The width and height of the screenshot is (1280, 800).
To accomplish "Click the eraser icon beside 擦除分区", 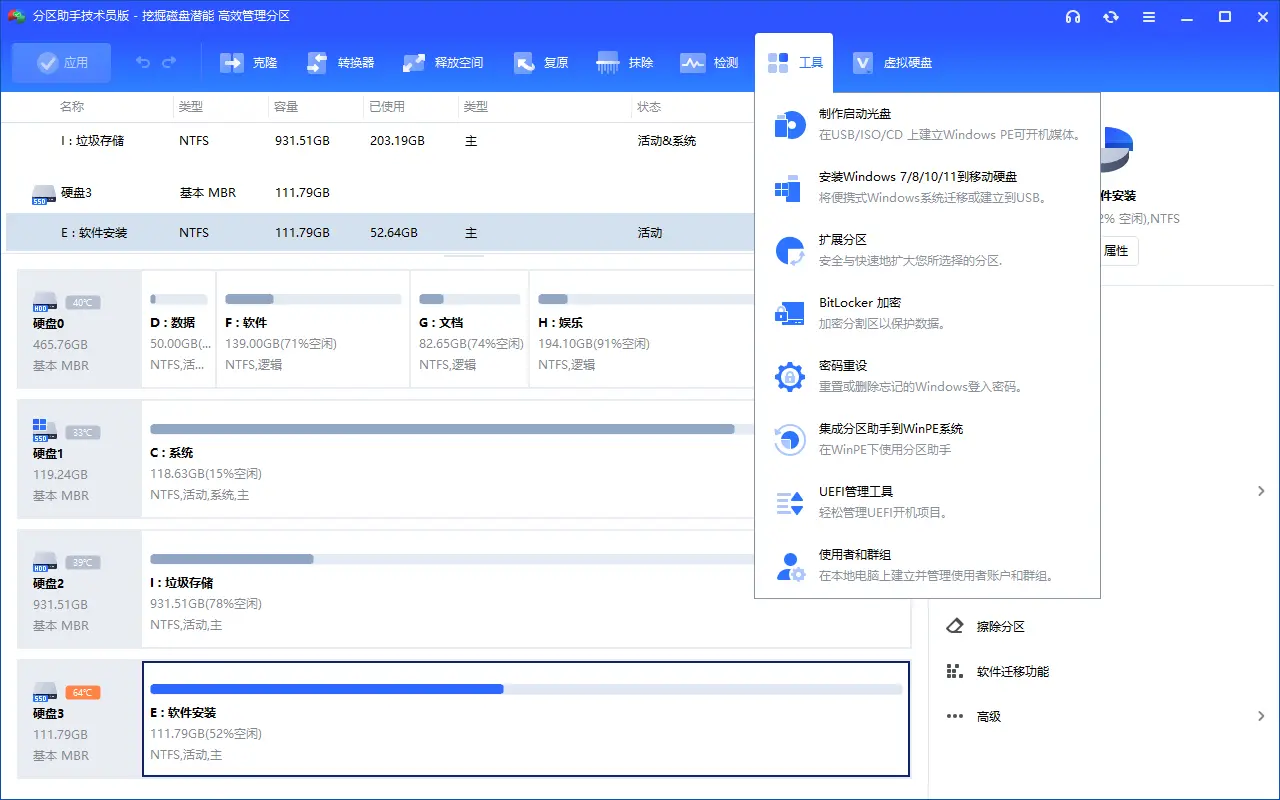I will coord(955,626).
